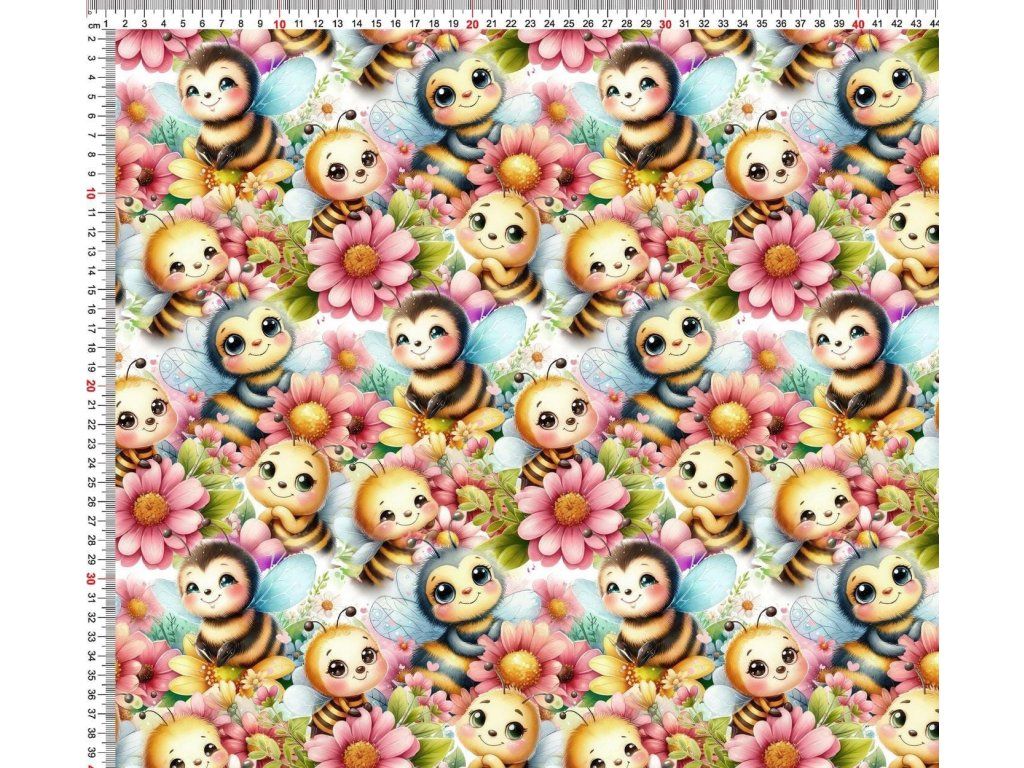Click red "10" on the horizontal ruler
Viewport: 1024px width, 768px height.
[280, 24]
